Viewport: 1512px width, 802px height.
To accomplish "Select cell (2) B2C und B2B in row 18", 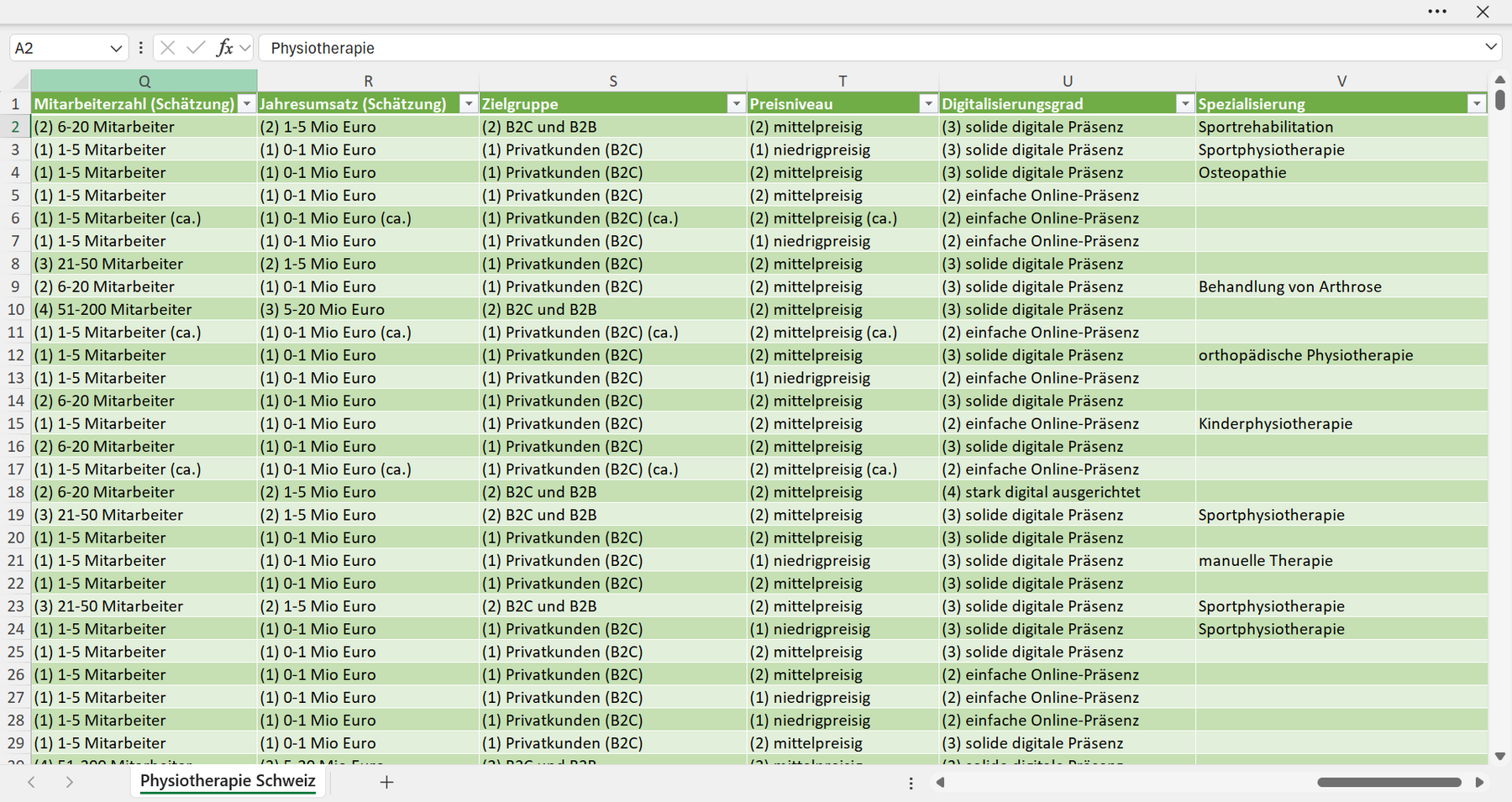I will click(x=613, y=492).
